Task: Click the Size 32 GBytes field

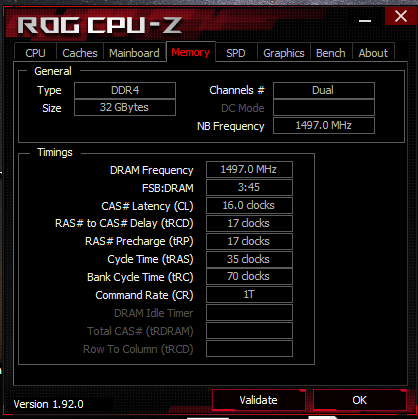Action: coord(125,107)
